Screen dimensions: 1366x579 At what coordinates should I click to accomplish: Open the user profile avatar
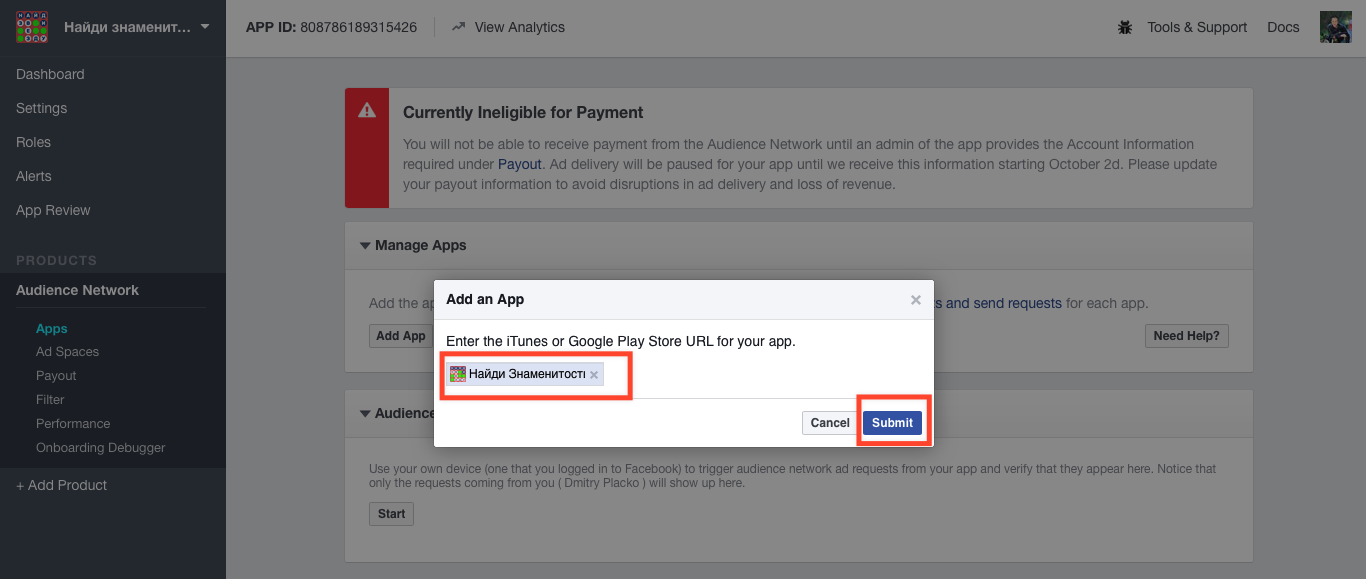pyautogui.click(x=1336, y=27)
